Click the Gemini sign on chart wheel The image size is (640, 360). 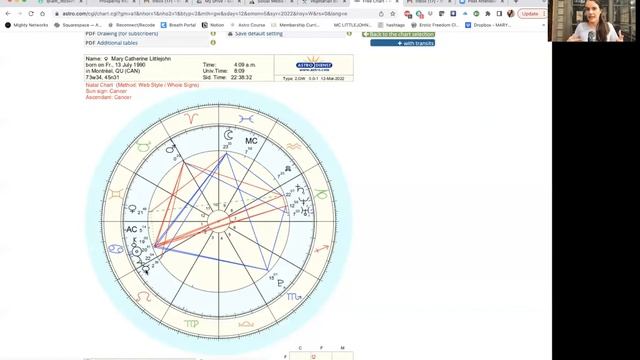pos(116,194)
